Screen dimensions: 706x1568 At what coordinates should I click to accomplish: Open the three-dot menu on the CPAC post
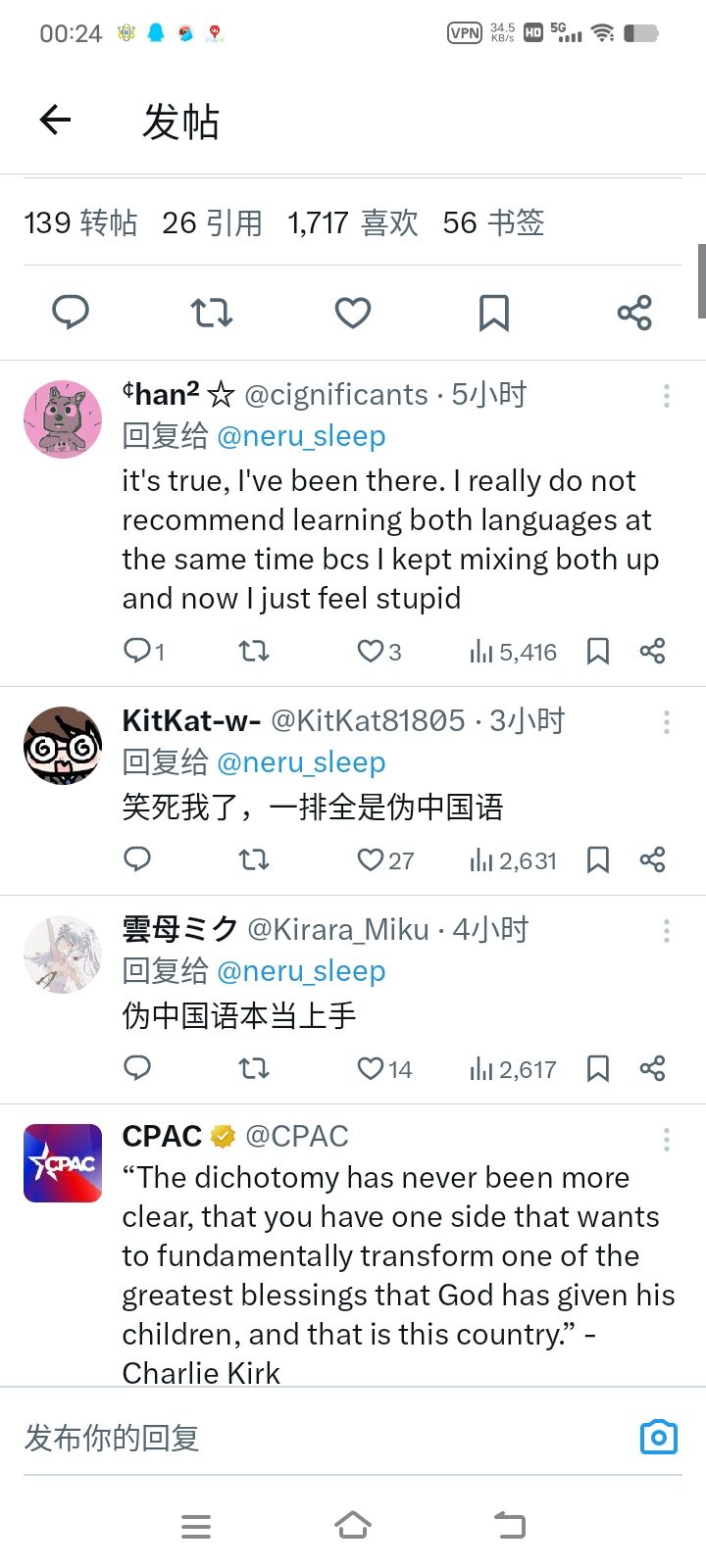tap(667, 1139)
